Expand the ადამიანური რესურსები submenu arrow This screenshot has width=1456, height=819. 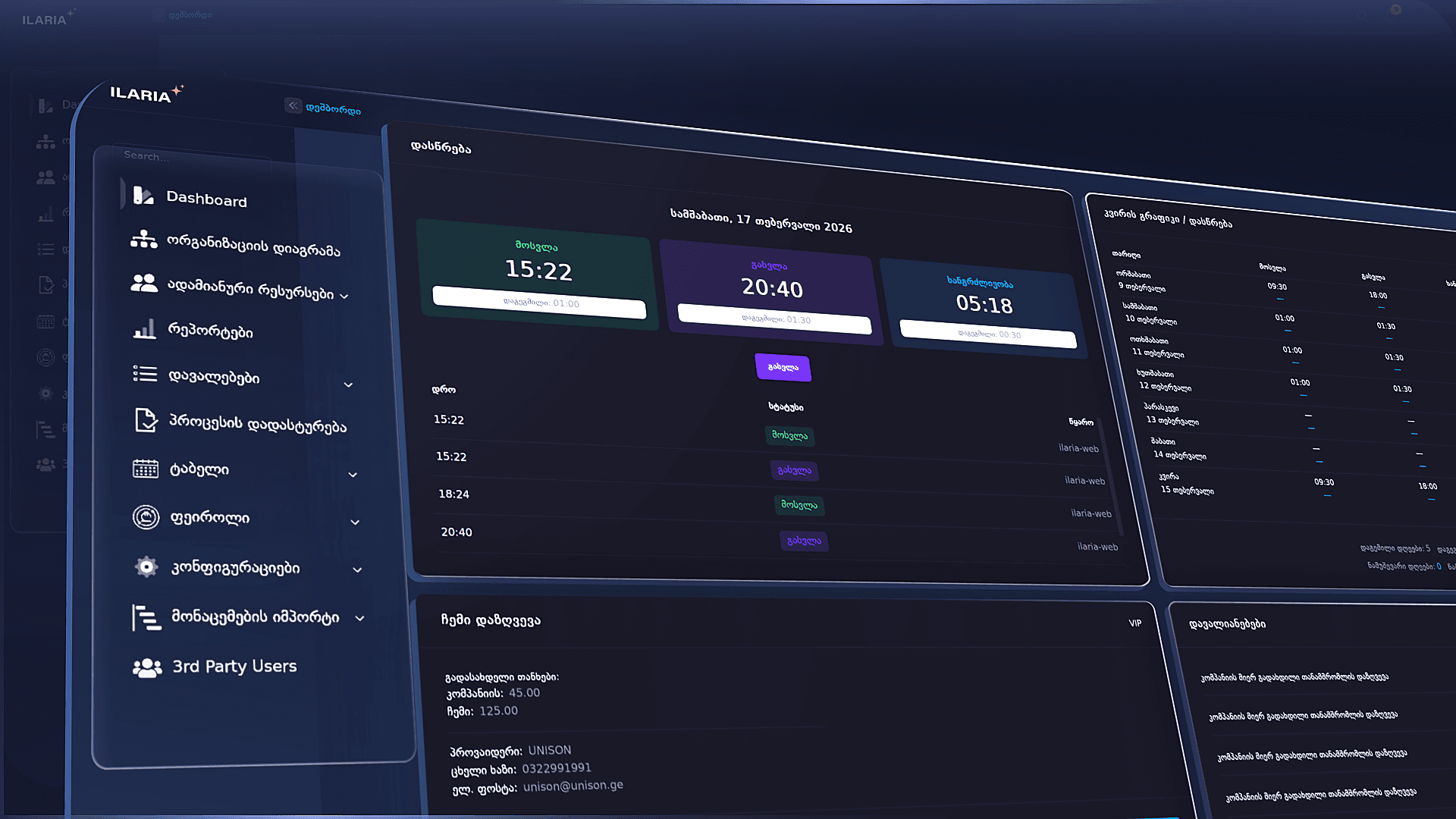(x=344, y=296)
